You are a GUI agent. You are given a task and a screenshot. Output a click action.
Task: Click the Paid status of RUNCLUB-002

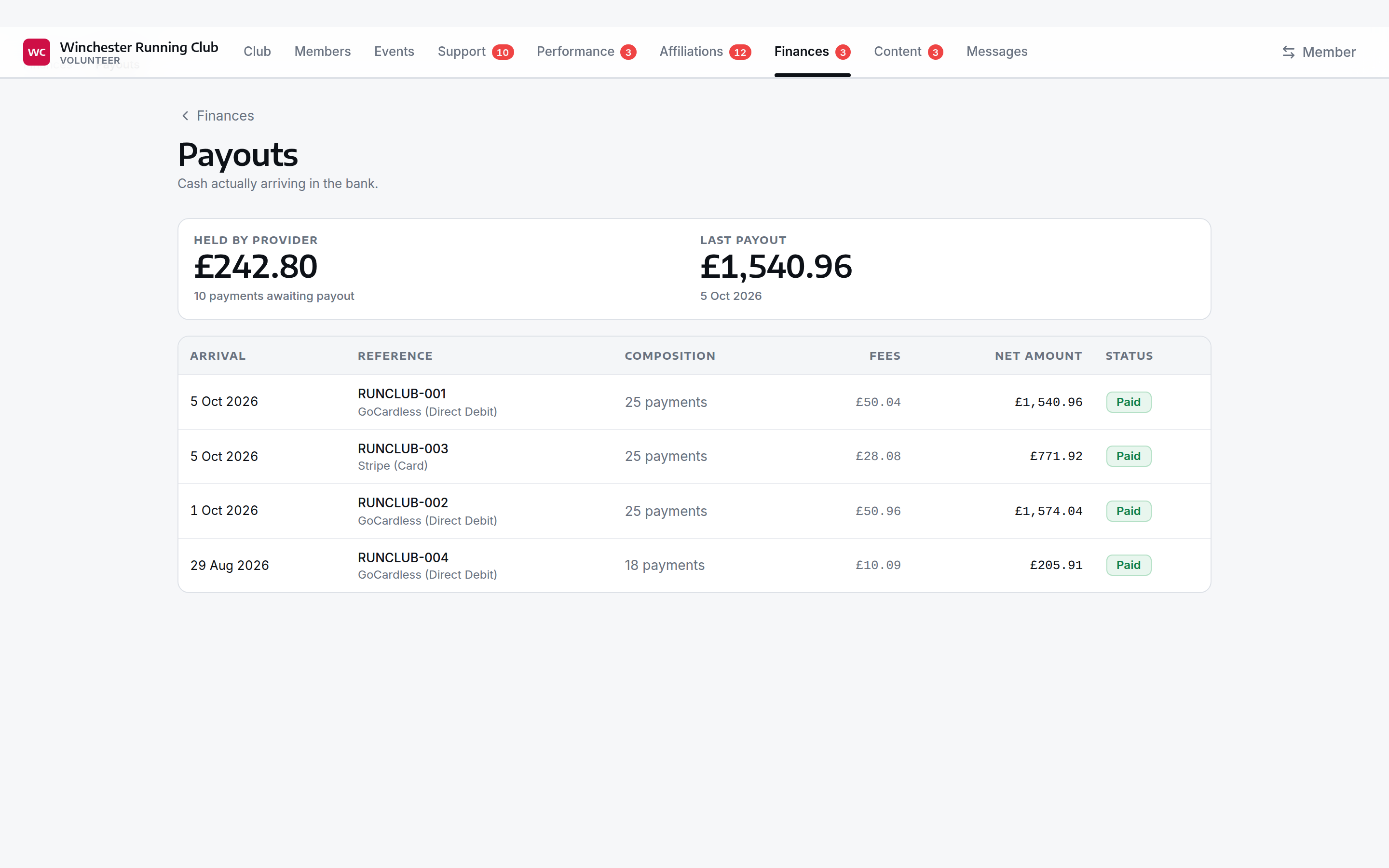point(1129,511)
